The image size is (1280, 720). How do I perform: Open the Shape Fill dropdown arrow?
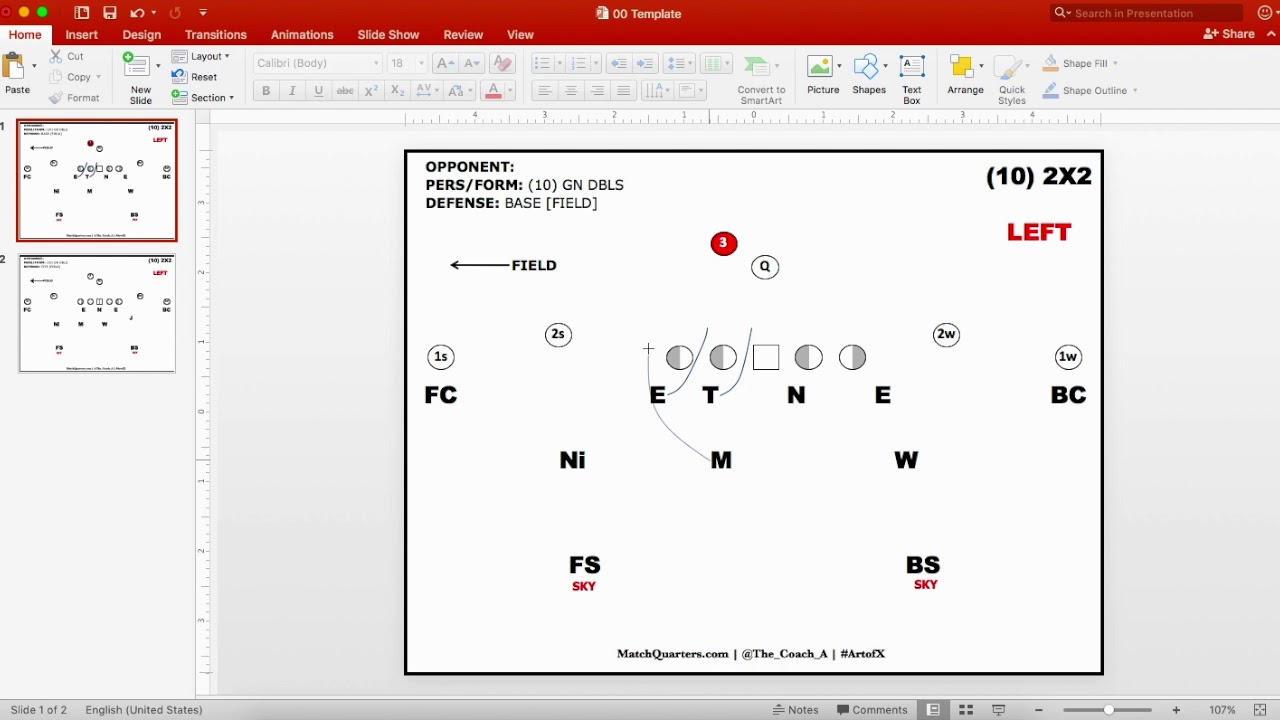(x=1115, y=63)
